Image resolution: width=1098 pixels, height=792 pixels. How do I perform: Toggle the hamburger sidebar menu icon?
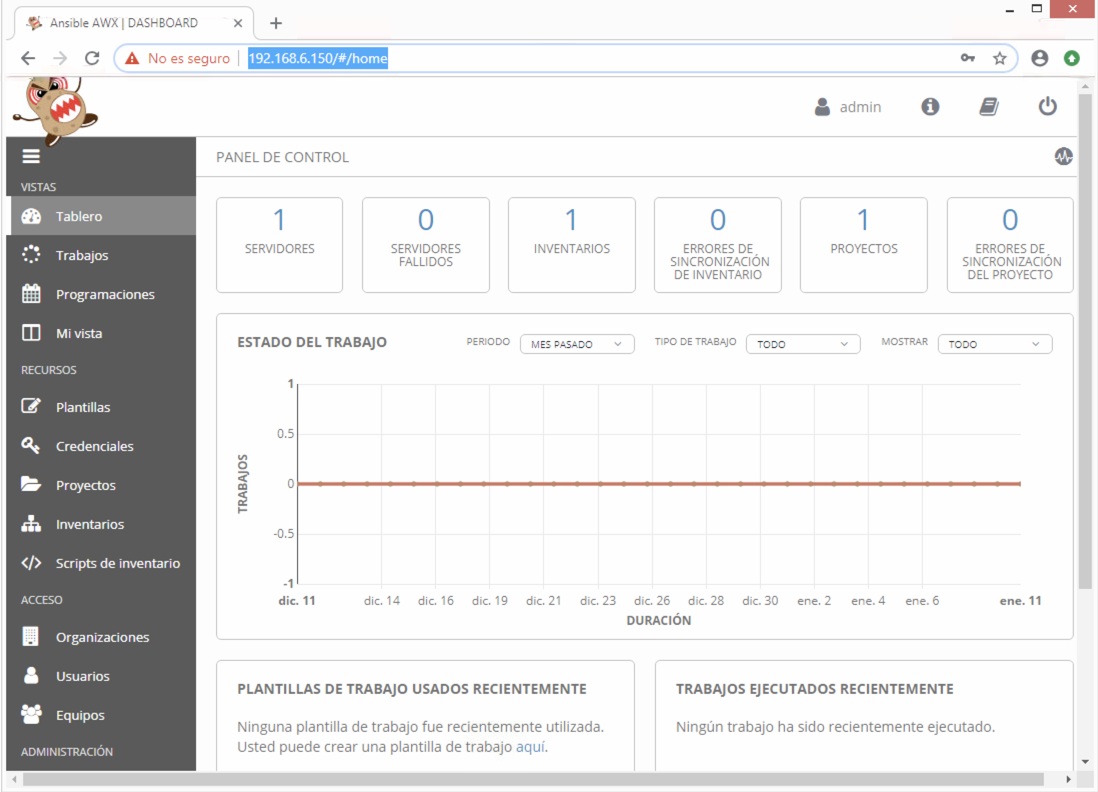coord(31,156)
